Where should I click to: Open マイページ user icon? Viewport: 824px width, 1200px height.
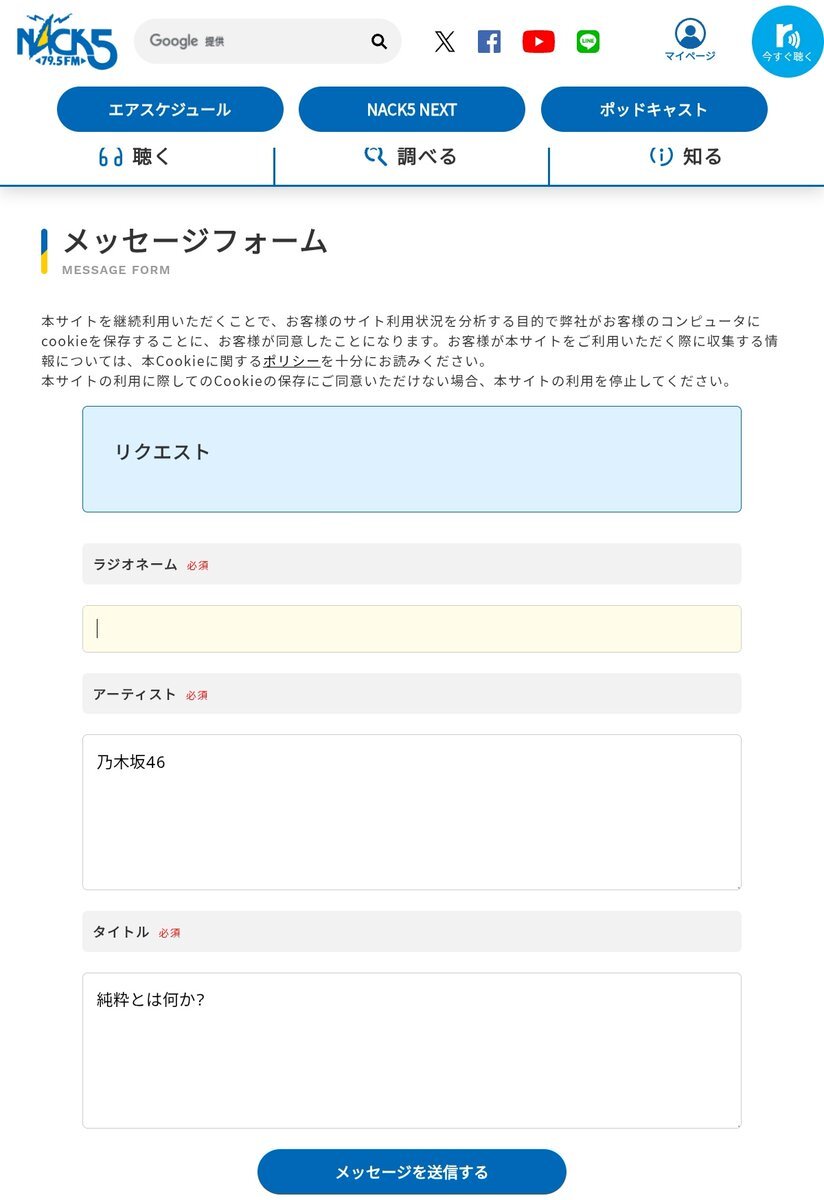690,40
